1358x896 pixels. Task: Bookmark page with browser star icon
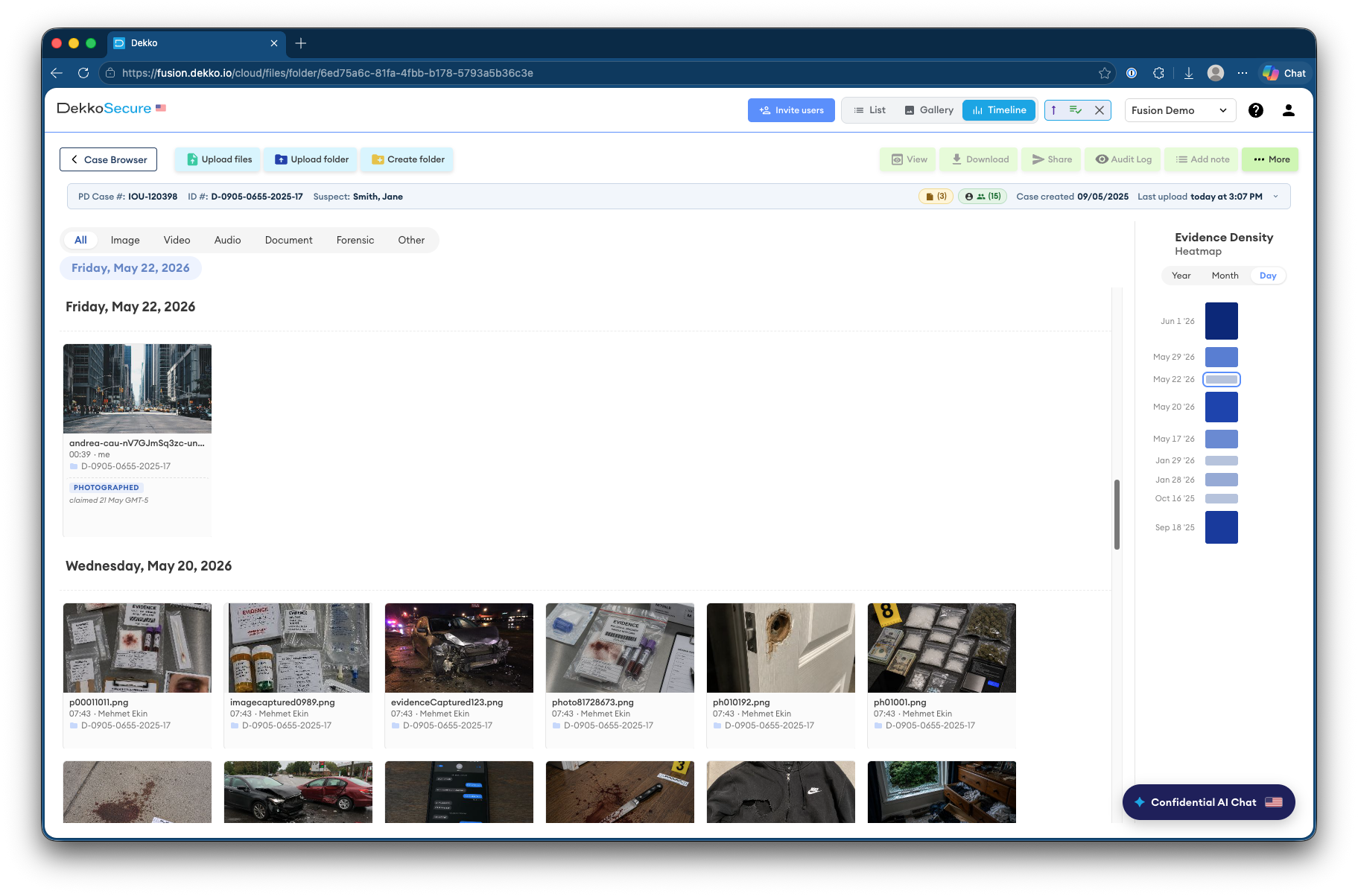(x=1105, y=73)
